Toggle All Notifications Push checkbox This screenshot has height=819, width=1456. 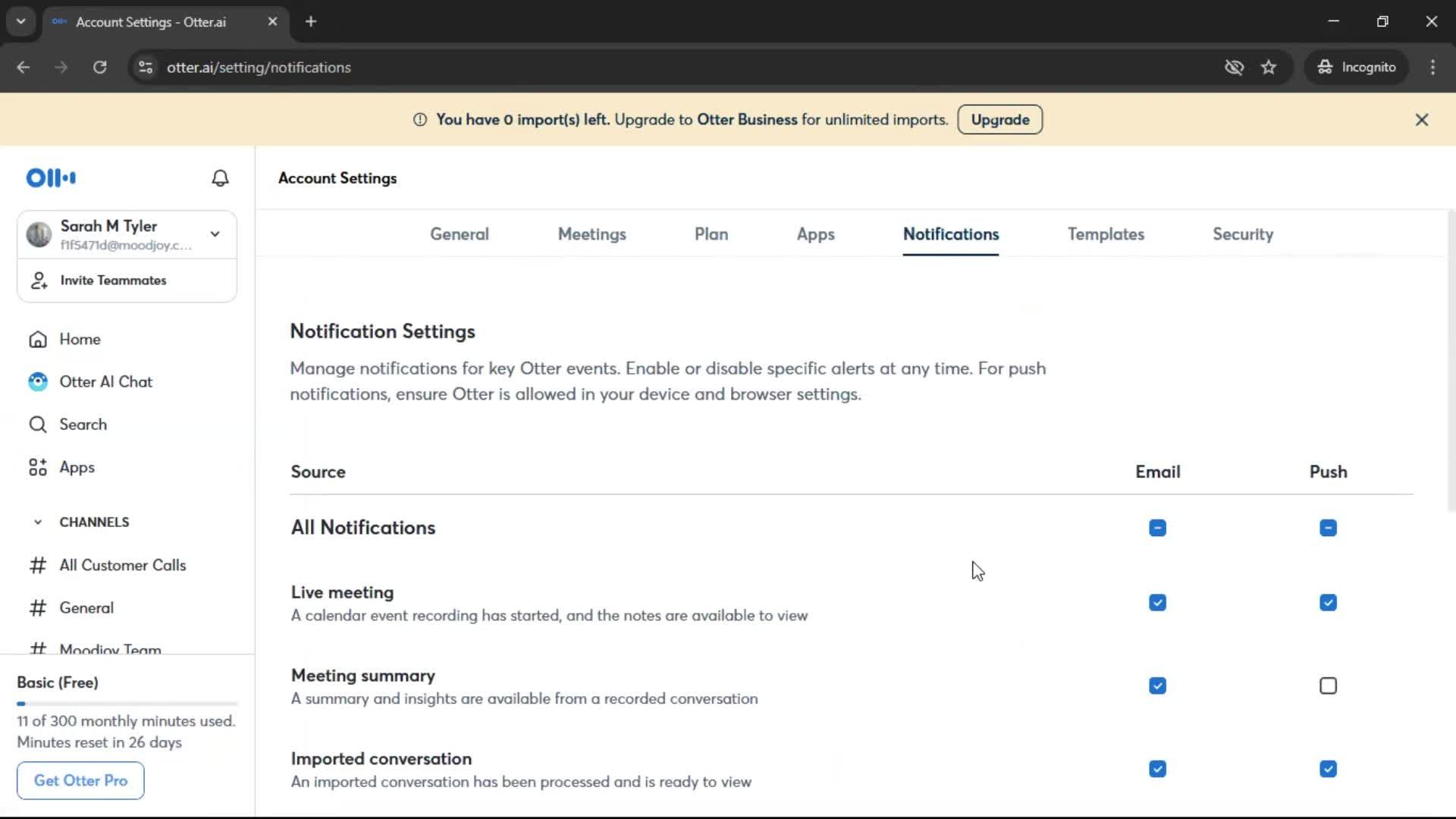(x=1328, y=528)
